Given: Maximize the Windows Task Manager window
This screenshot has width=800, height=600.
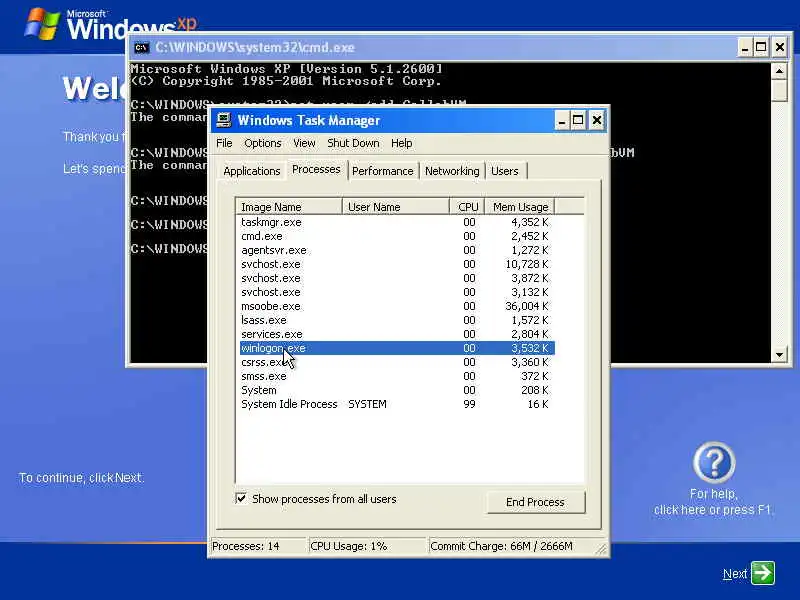Looking at the screenshot, I should coord(578,121).
